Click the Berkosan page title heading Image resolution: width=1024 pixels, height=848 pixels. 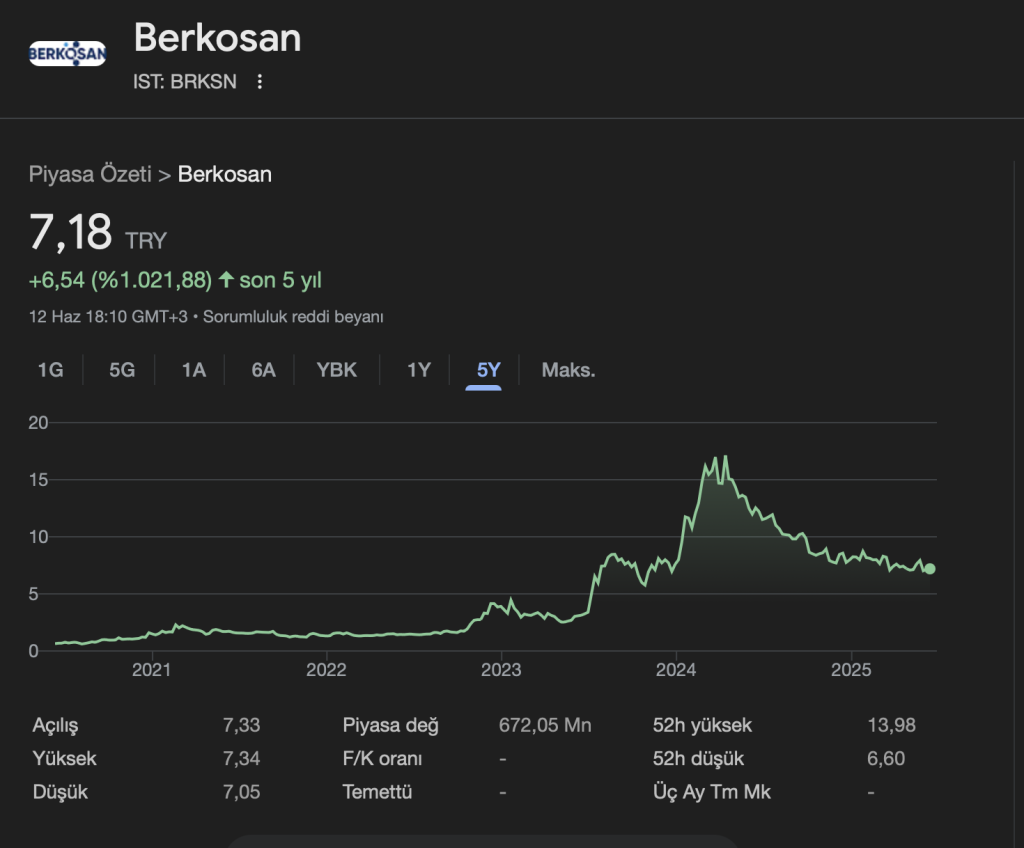tap(217, 38)
